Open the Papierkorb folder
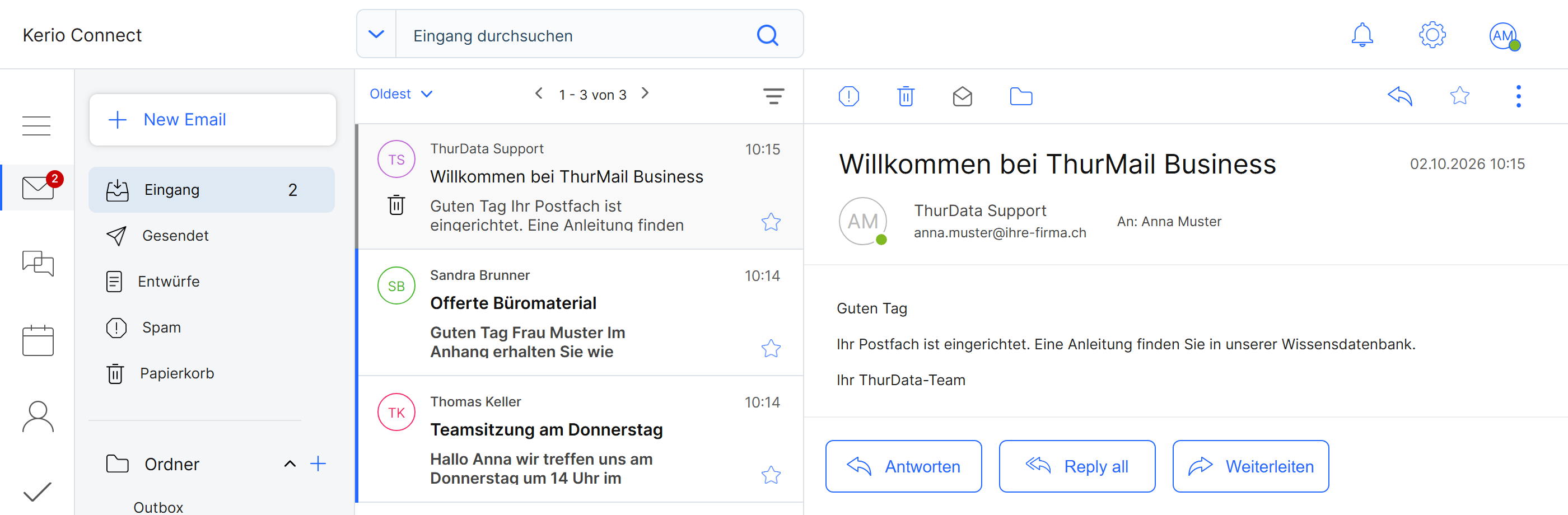Screen dimensions: 1568x515 pos(211,373)
